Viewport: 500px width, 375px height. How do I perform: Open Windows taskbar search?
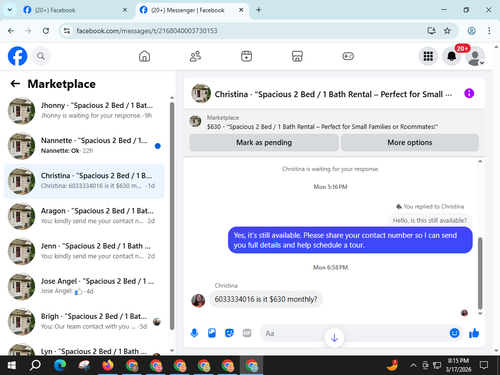click(x=35, y=365)
